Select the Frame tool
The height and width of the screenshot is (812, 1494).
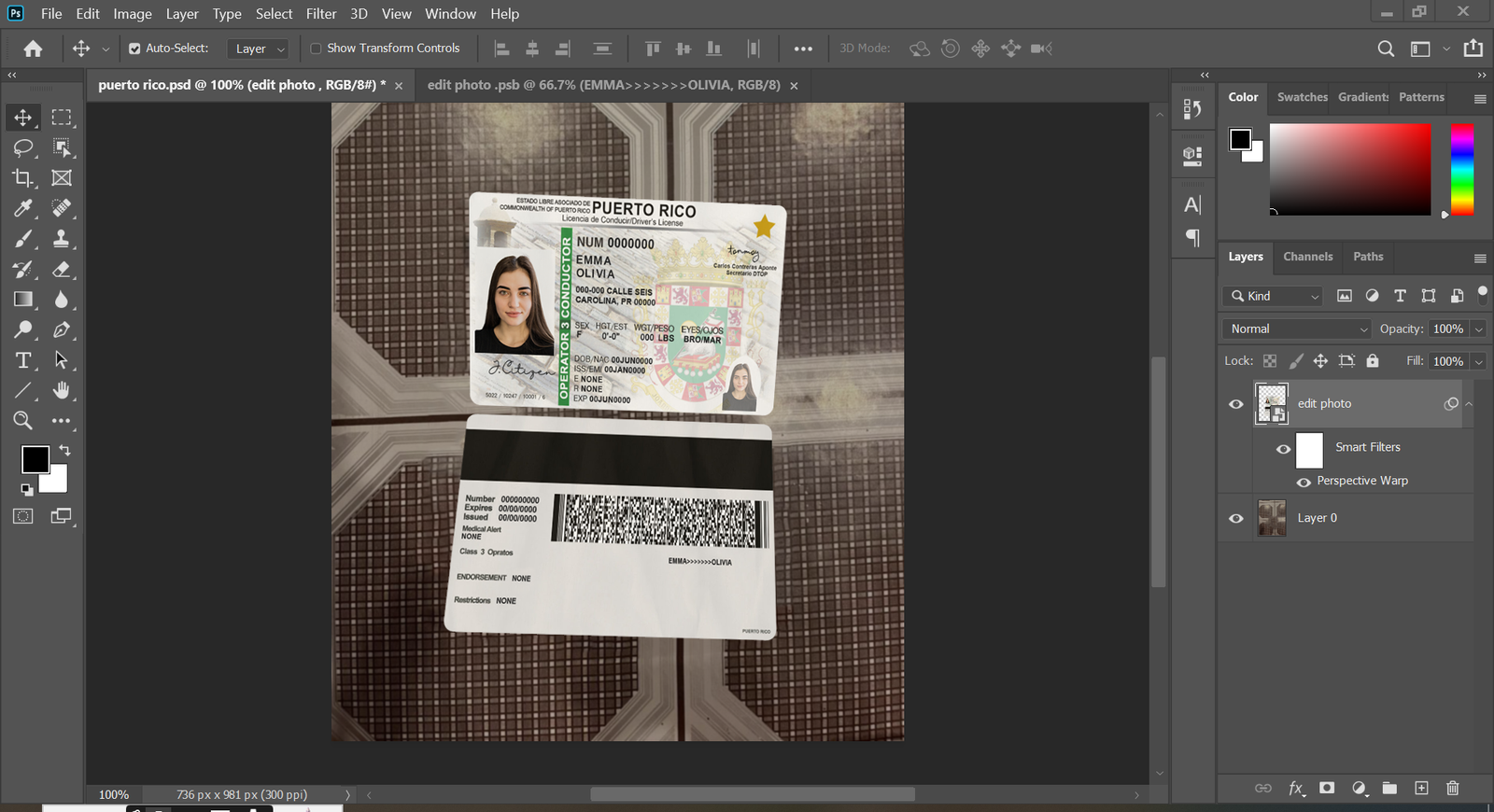(62, 177)
